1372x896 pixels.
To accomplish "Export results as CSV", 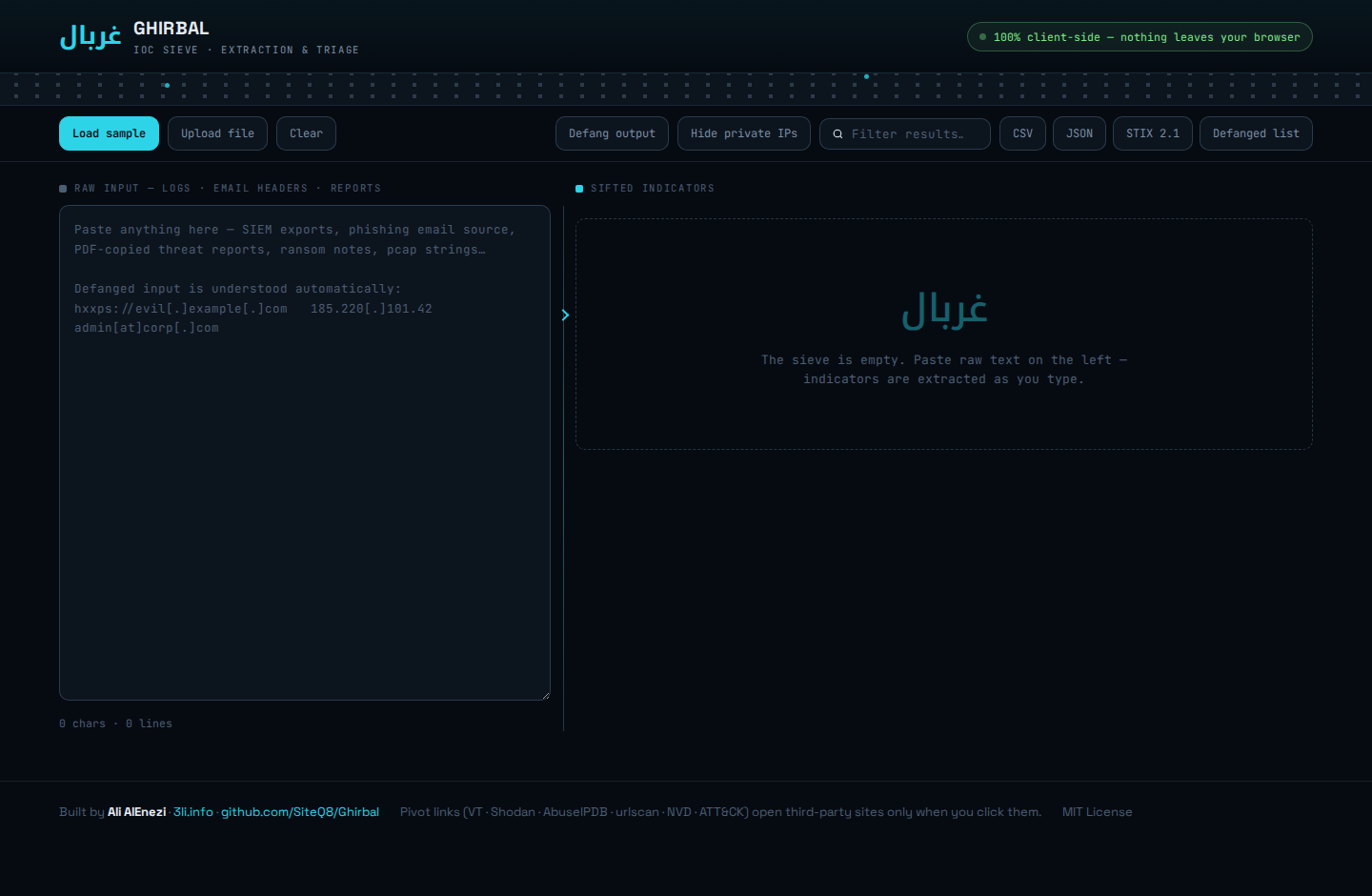I will tap(1022, 133).
